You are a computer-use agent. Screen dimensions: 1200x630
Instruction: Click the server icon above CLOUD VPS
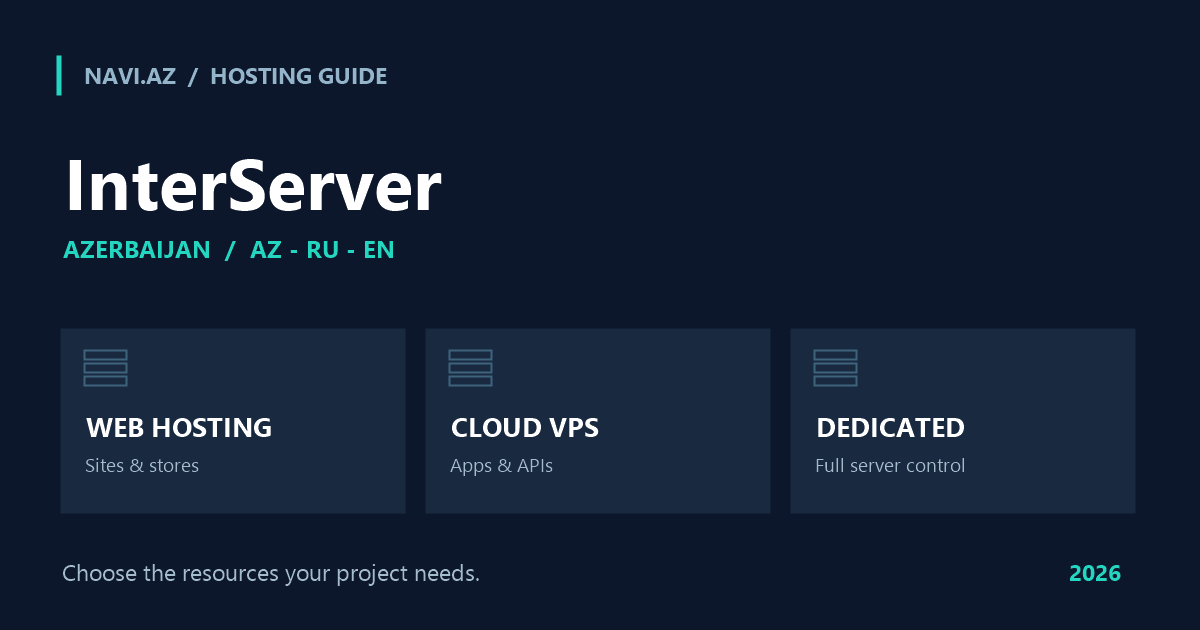[x=470, y=368]
